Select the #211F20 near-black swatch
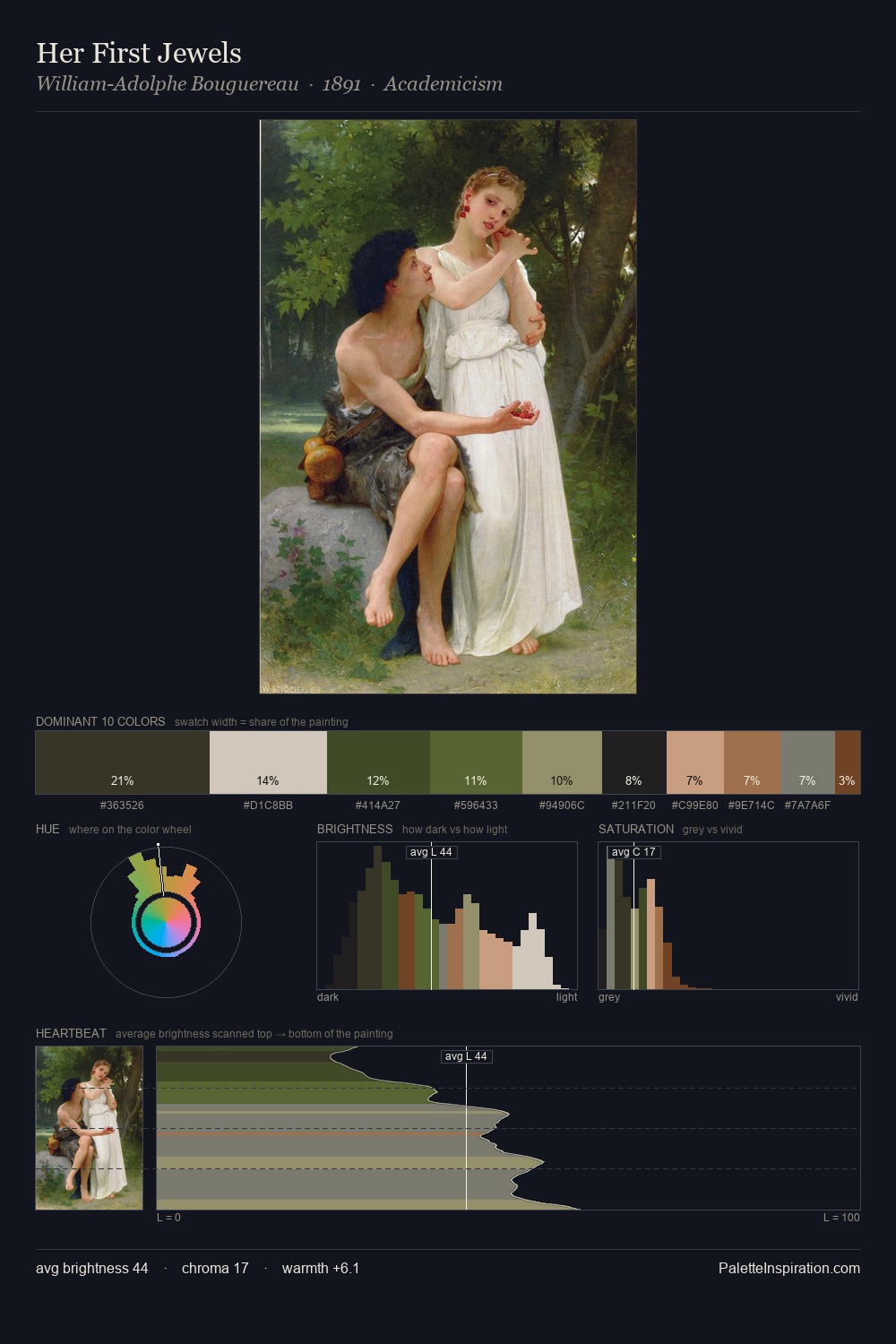Image resolution: width=896 pixels, height=1344 pixels. [x=634, y=762]
